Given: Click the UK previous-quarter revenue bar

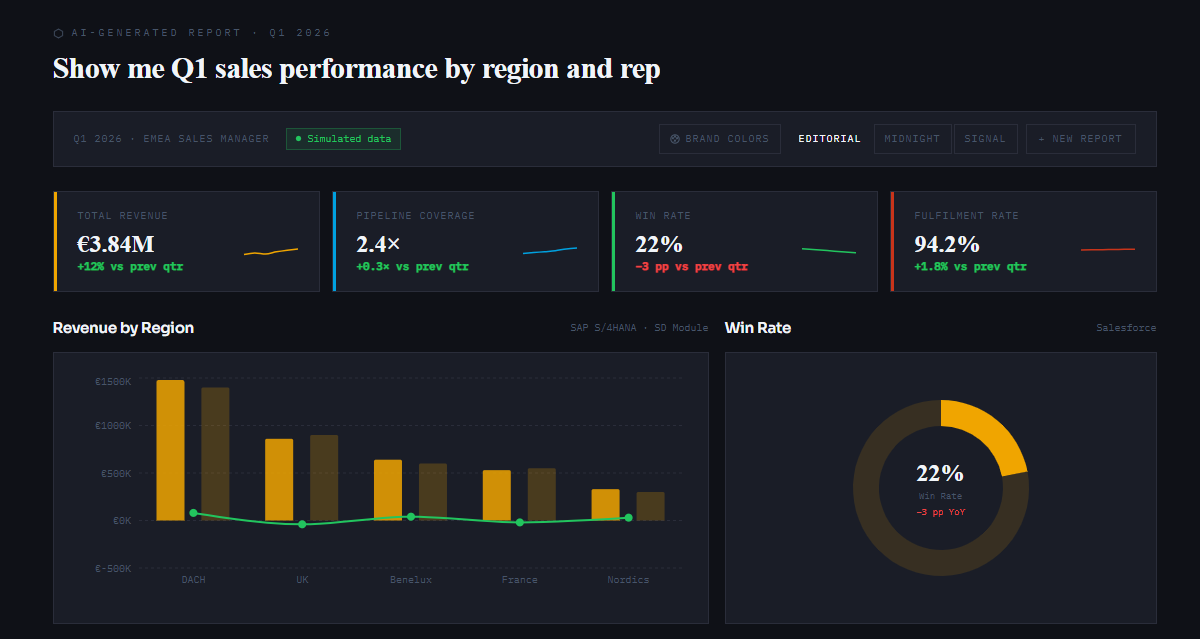Looking at the screenshot, I should pyautogui.click(x=324, y=478).
